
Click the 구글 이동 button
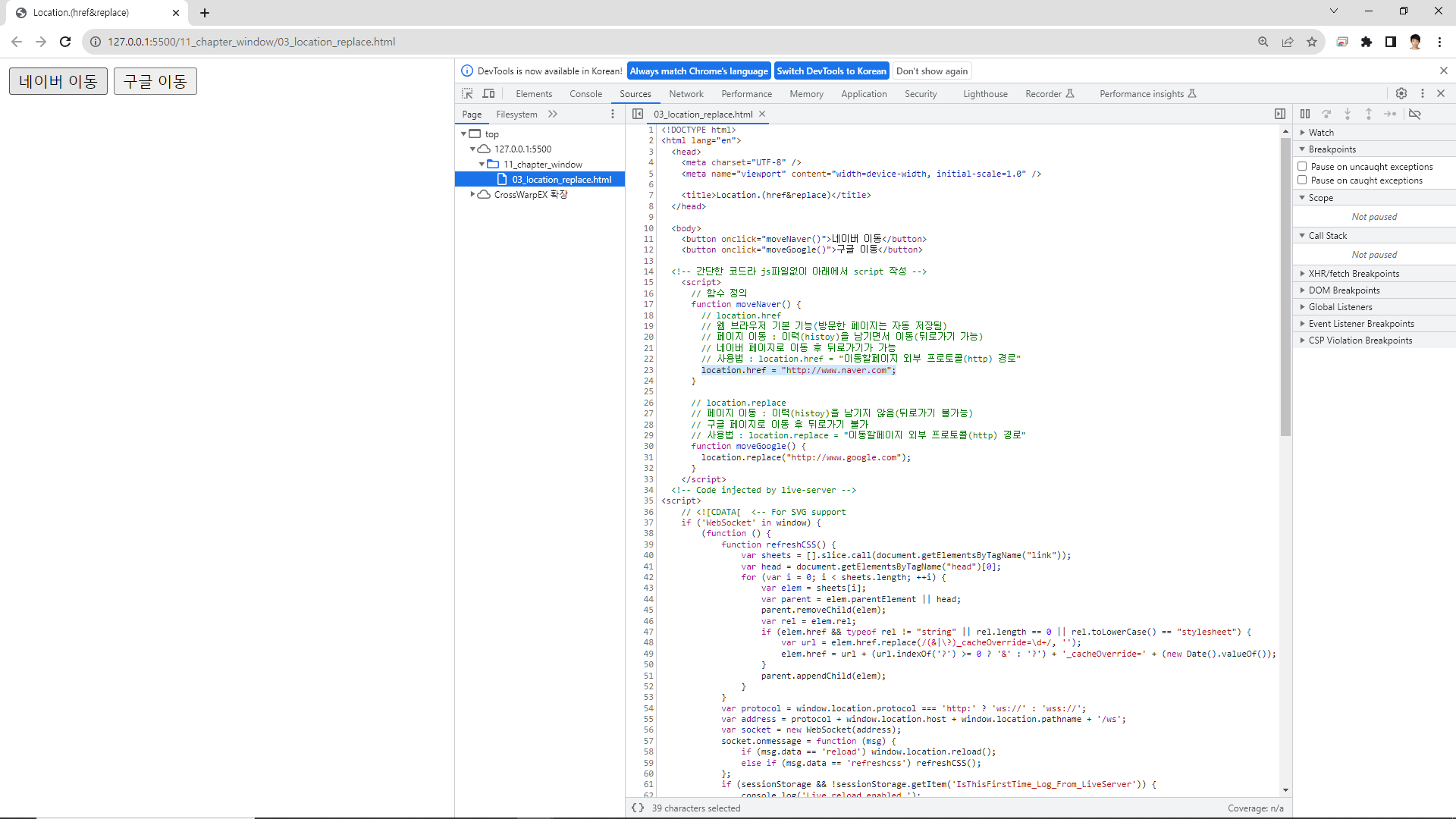155,81
